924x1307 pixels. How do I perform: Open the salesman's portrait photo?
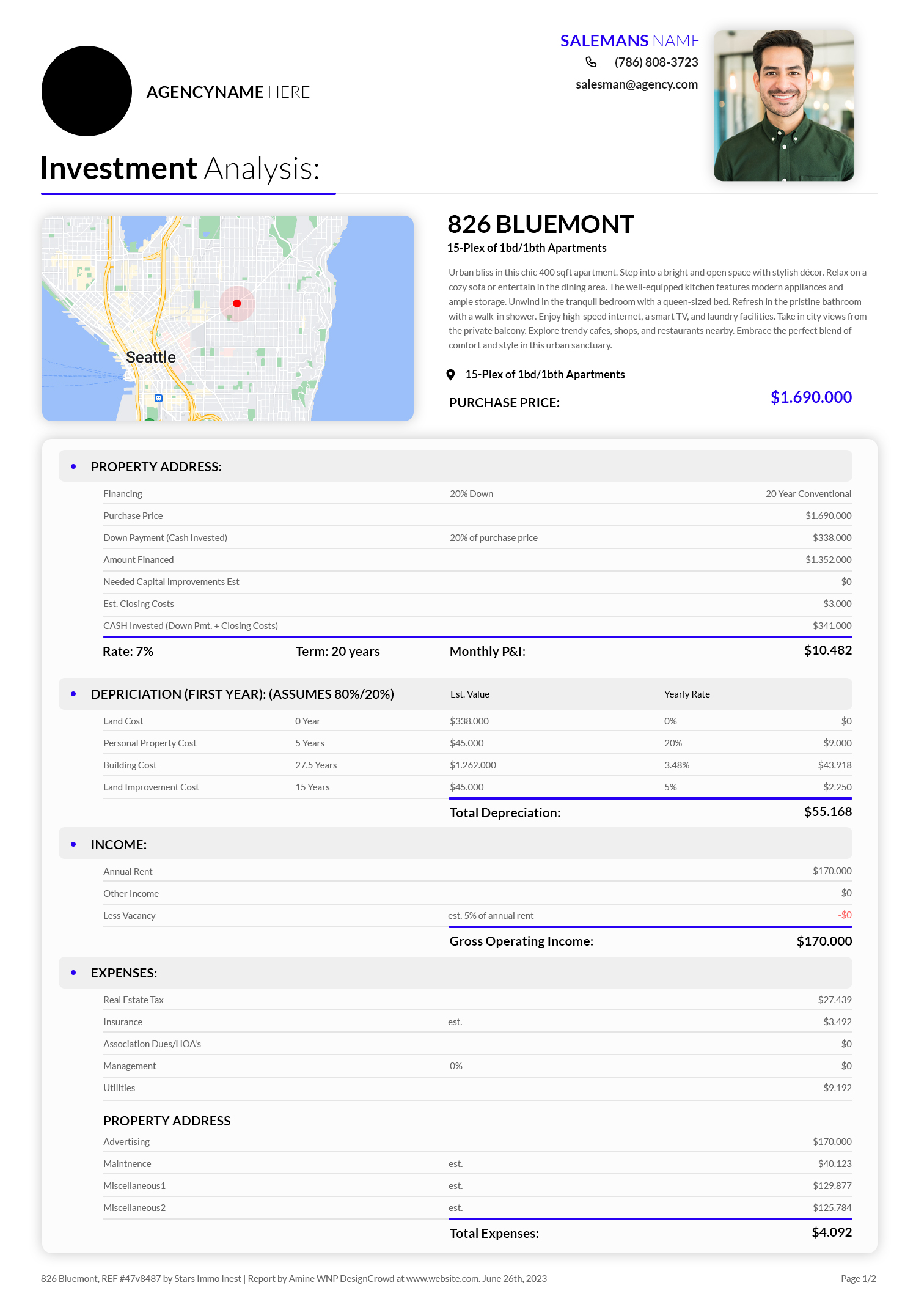pyautogui.click(x=783, y=105)
